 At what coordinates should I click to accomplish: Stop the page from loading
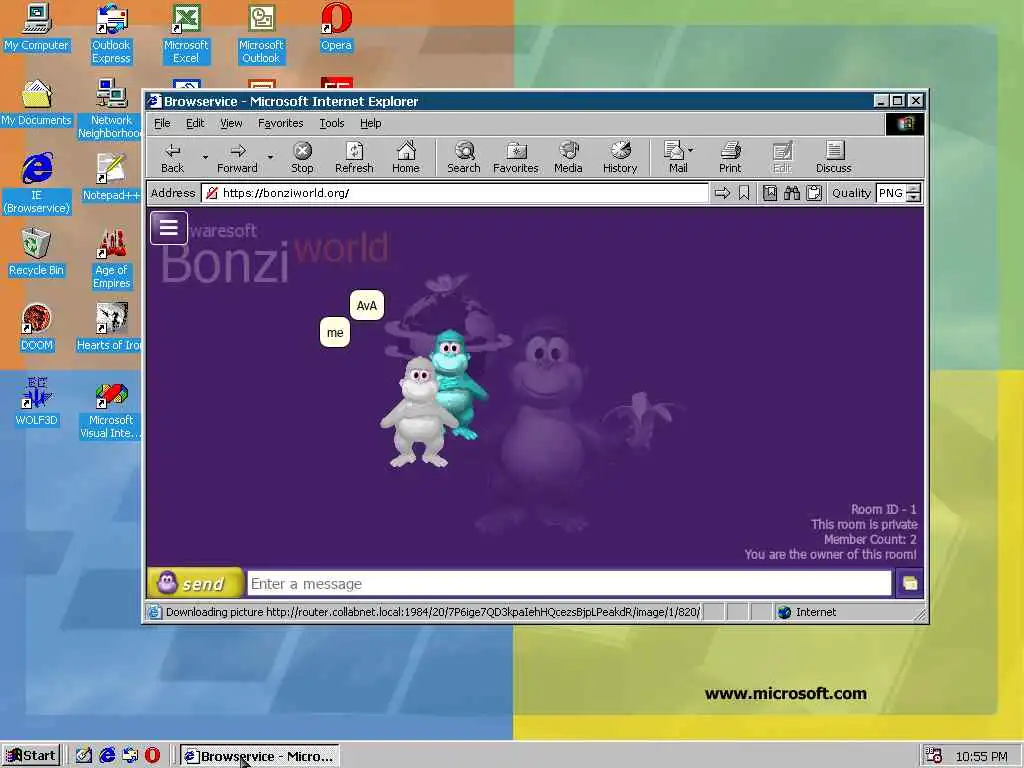302,157
